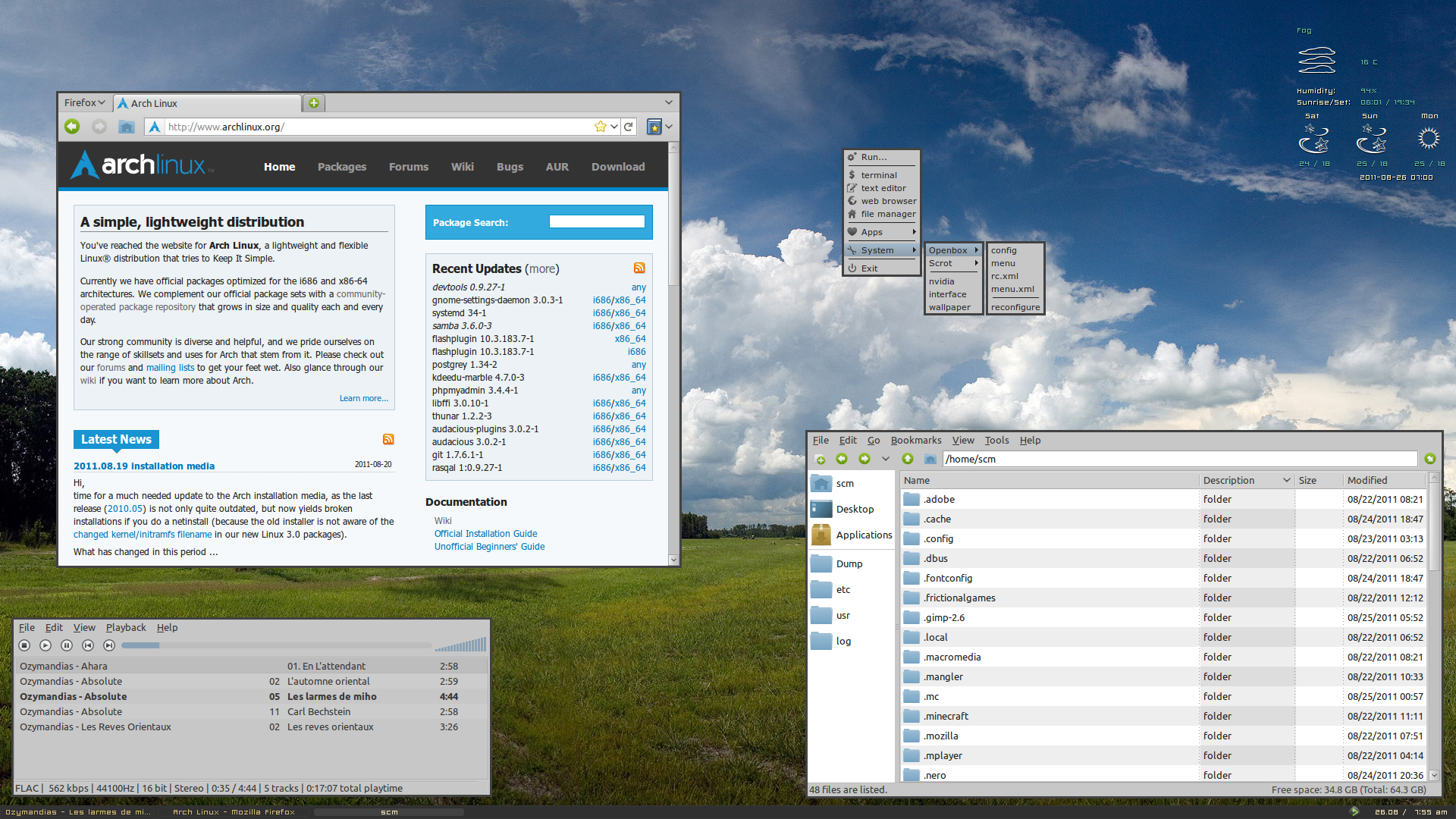Viewport: 1456px width, 819px height.
Task: Go to parent folder in file manager
Action: (908, 459)
